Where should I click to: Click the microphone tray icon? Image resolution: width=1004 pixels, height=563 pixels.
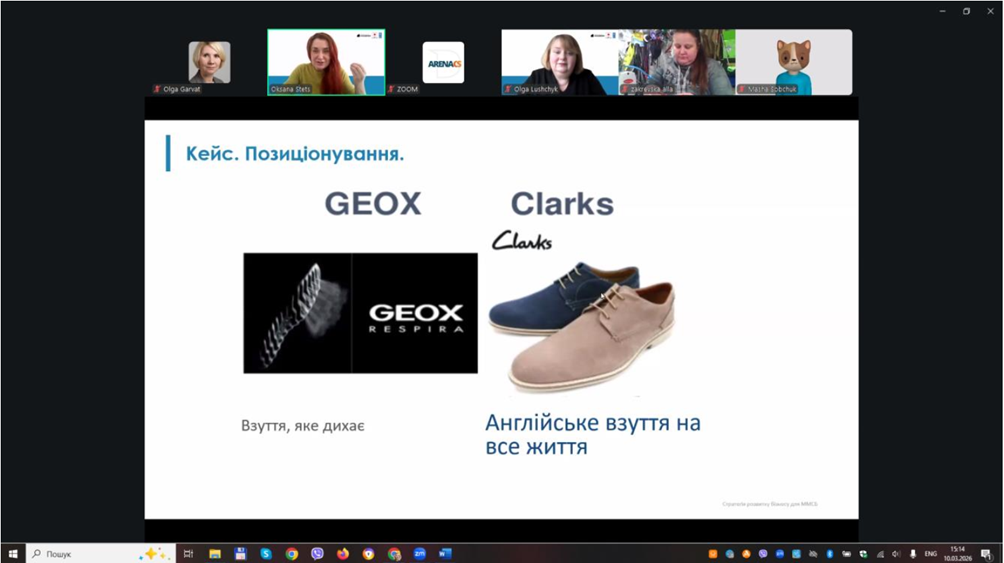(x=913, y=554)
